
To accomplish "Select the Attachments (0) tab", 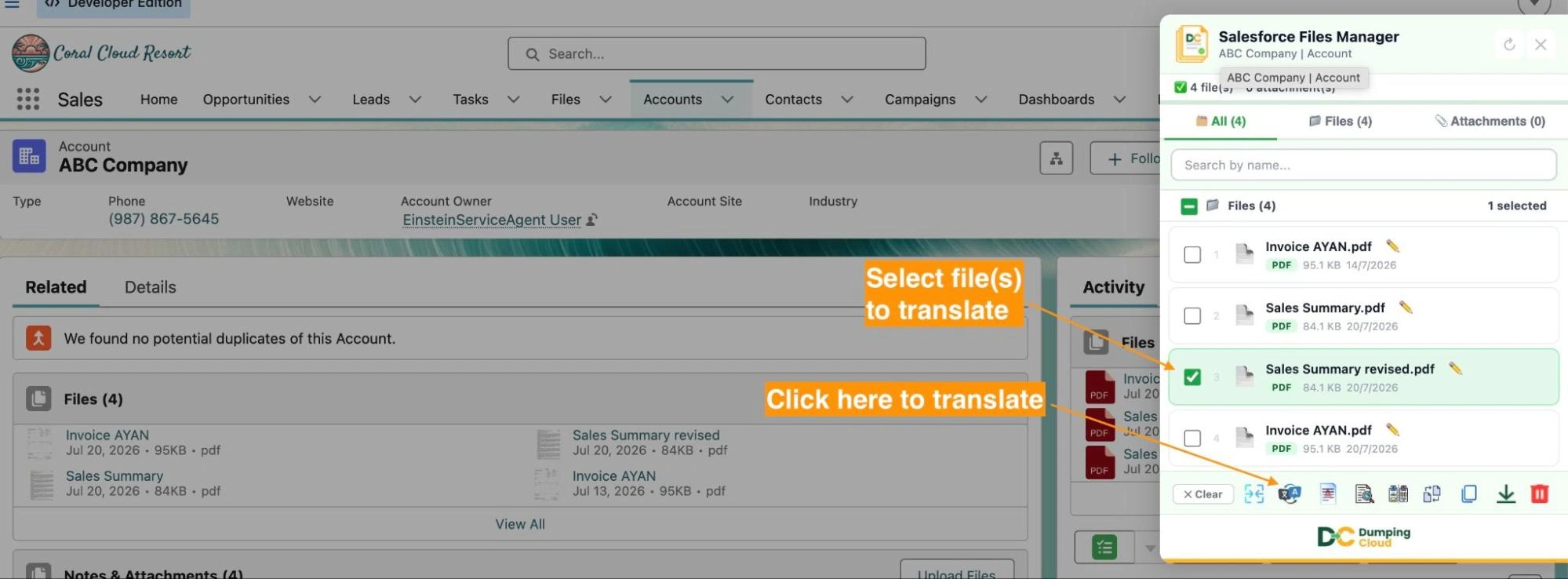I will pos(1490,121).
